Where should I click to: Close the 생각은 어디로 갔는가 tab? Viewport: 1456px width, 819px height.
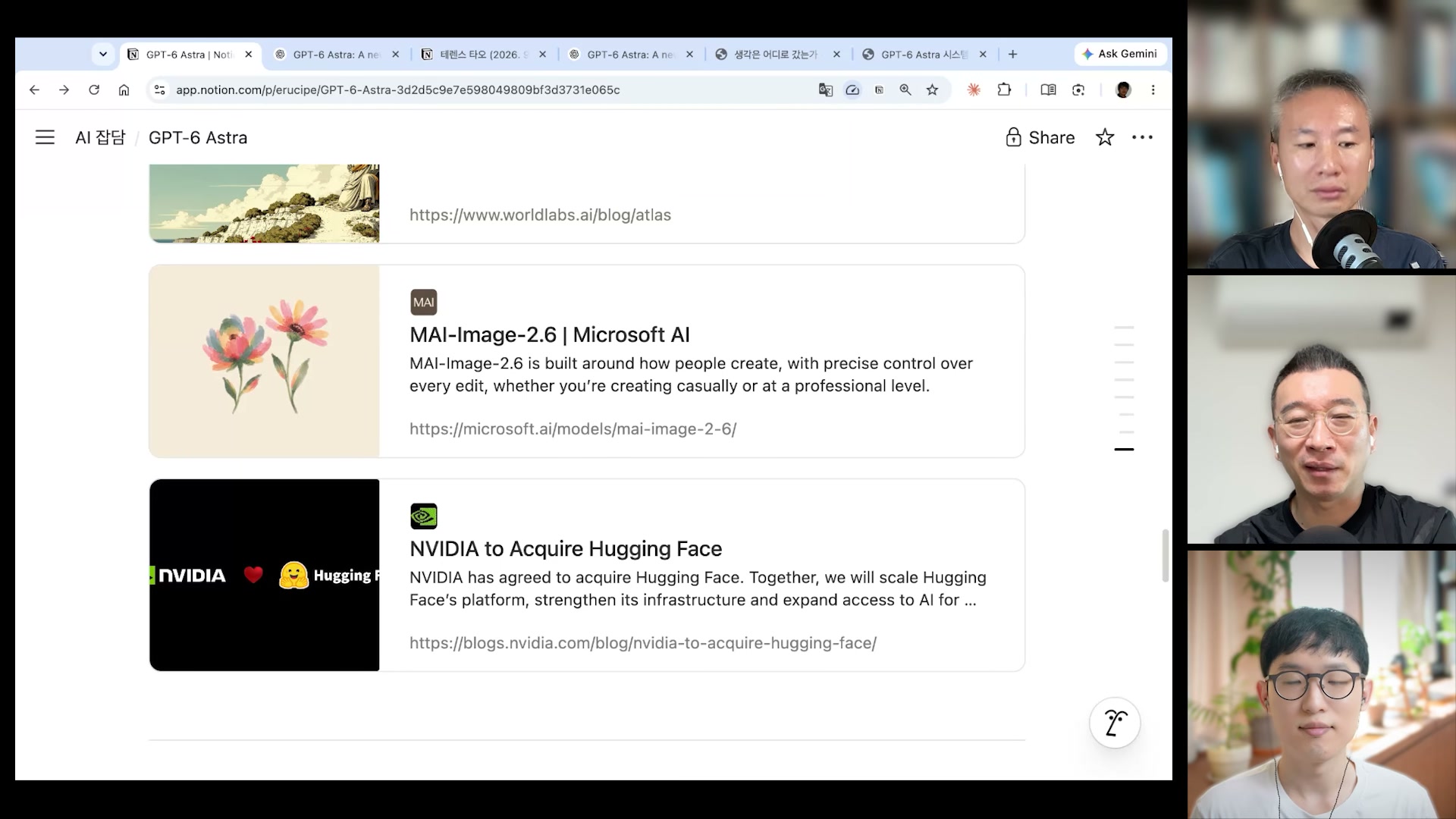[x=836, y=55]
